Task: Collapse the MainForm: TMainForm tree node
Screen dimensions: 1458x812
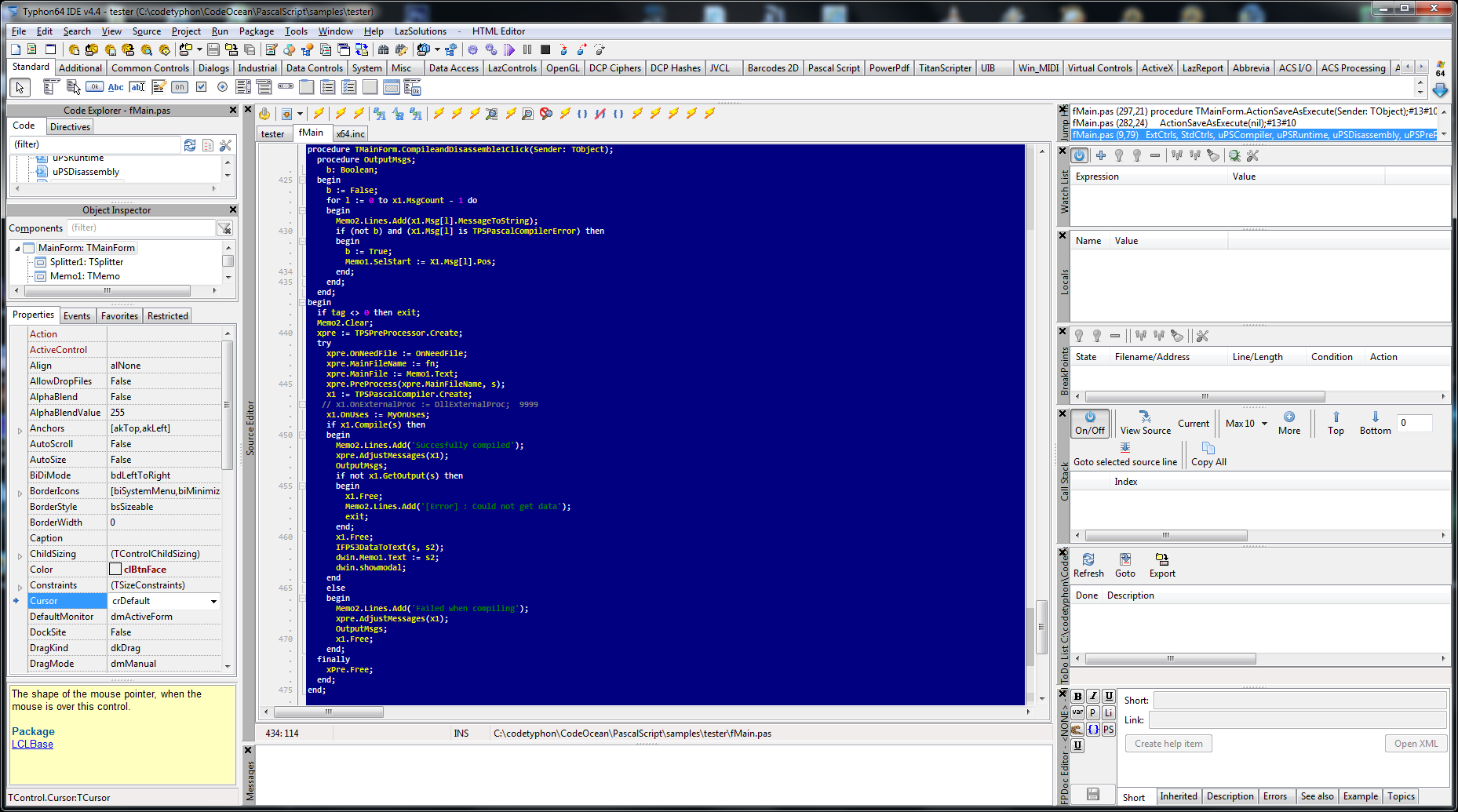Action: click(17, 249)
